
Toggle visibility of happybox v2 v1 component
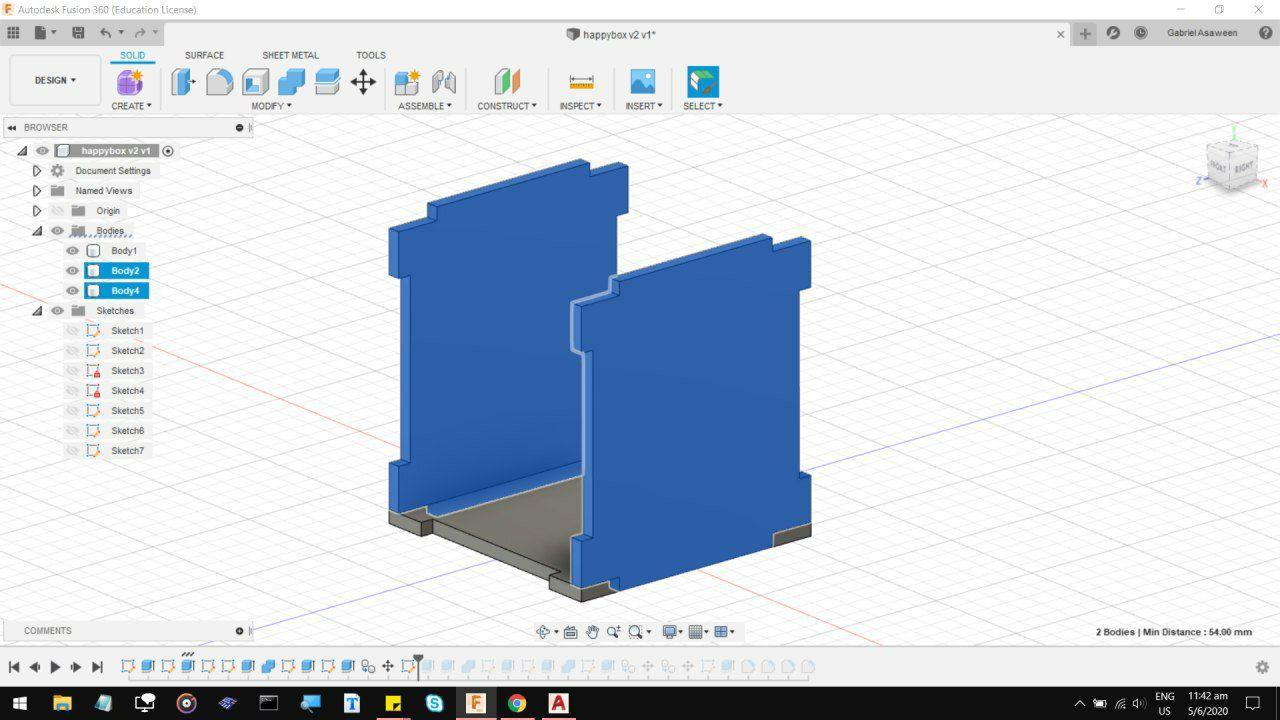[42, 151]
